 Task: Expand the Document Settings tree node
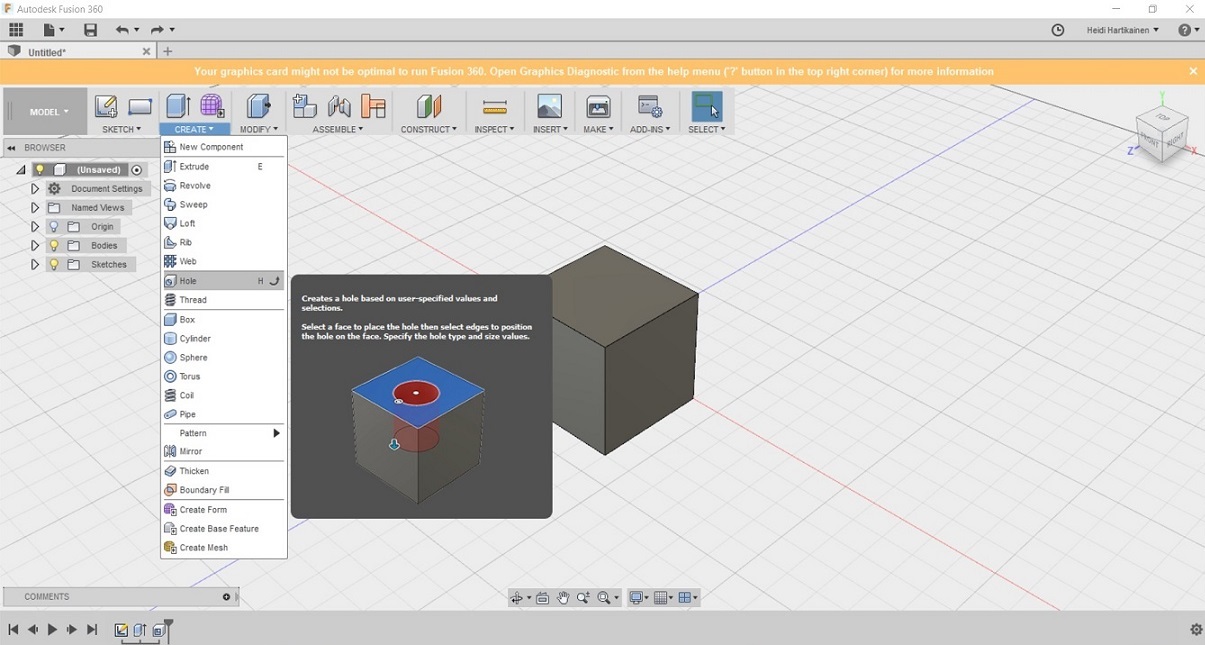(35, 189)
